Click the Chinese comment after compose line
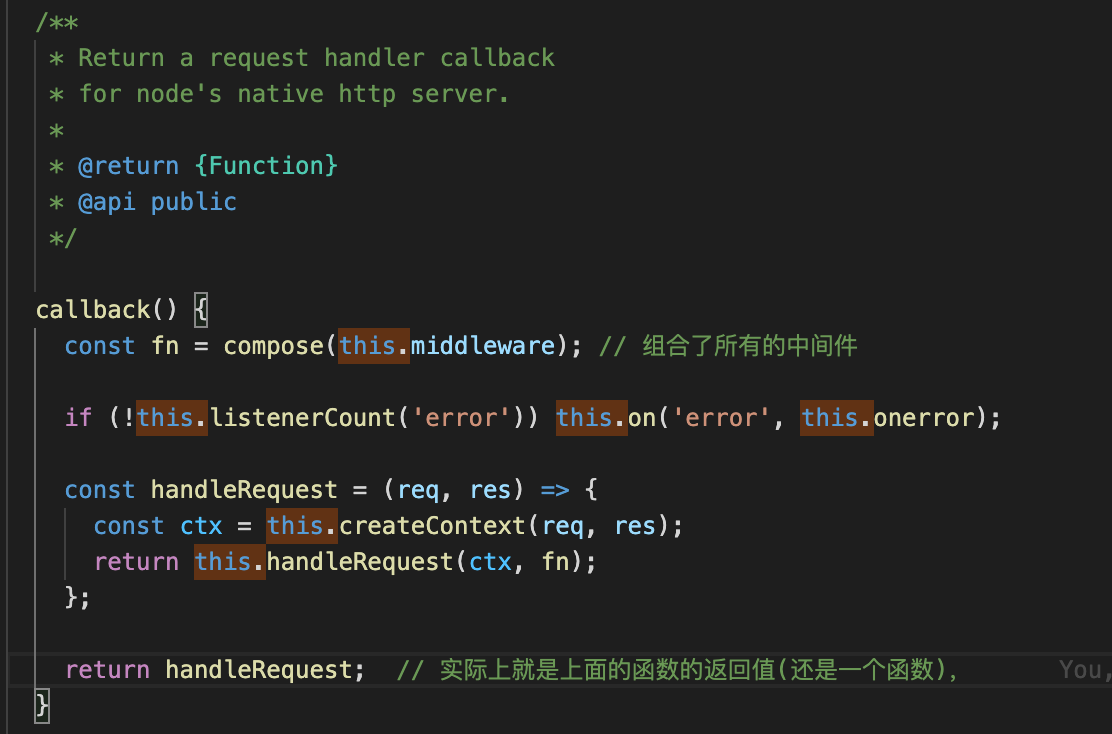1112x734 pixels. (728, 346)
